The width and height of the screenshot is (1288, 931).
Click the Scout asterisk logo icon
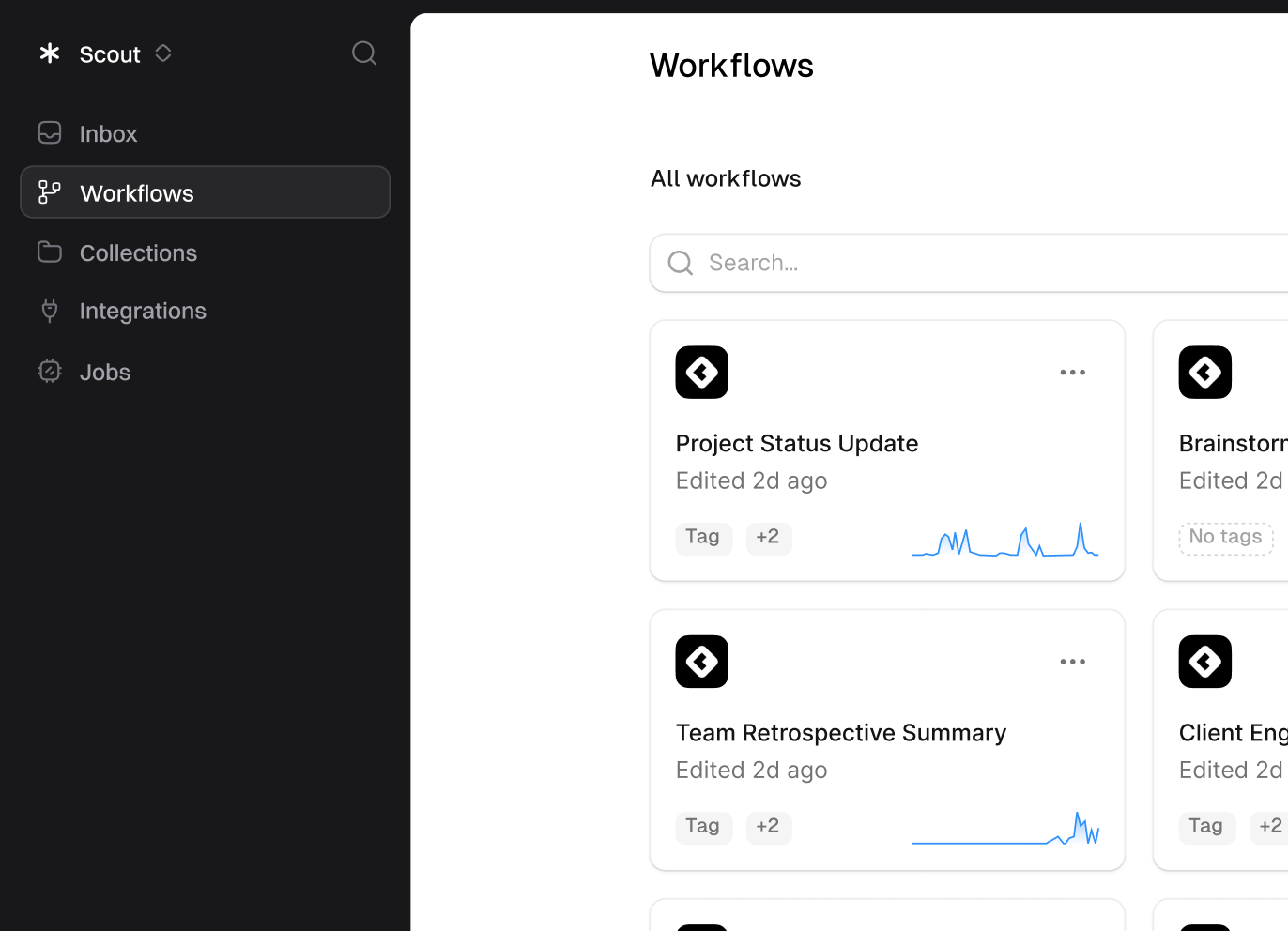pos(50,53)
